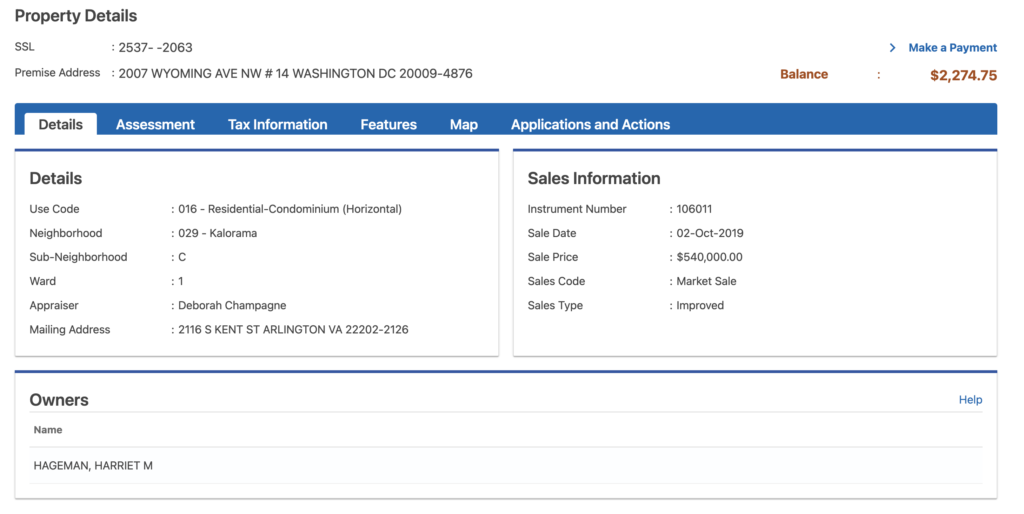
Task: Click the Wyoming Ave premise address text
Action: click(295, 74)
